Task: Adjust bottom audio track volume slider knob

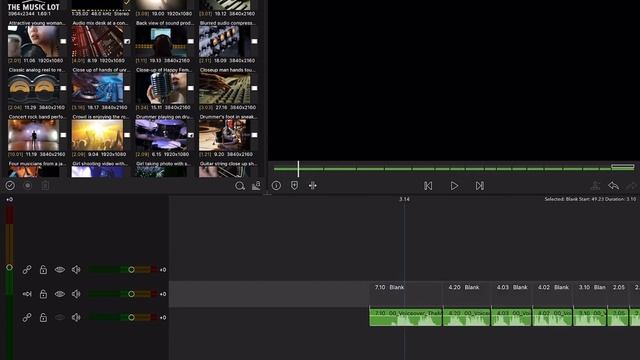Action: pyautogui.click(x=131, y=318)
